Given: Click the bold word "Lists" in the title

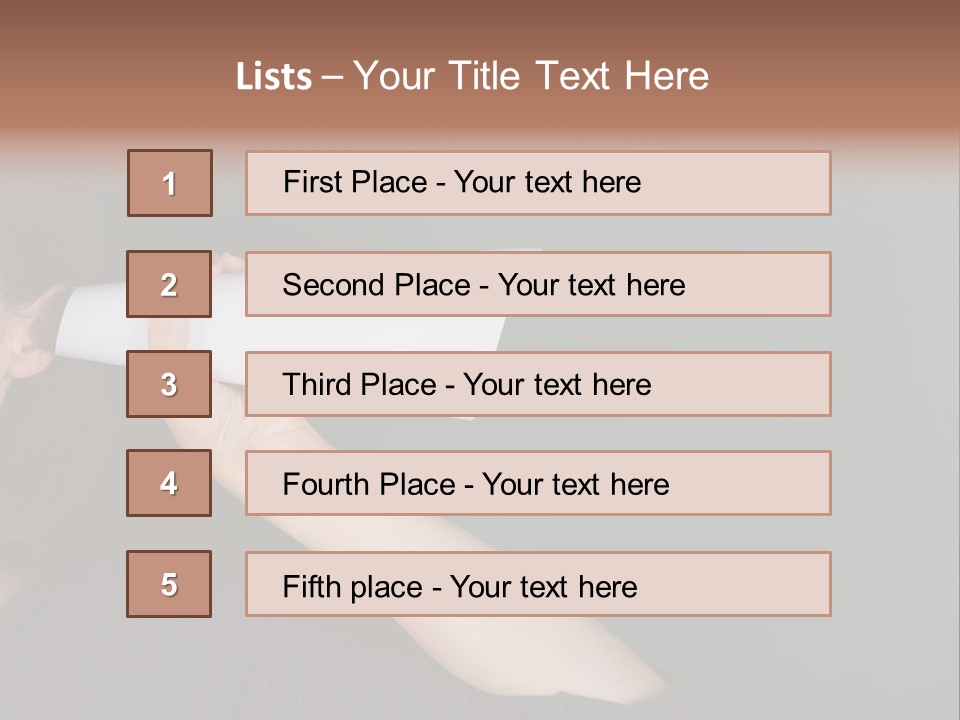Looking at the screenshot, I should 274,77.
